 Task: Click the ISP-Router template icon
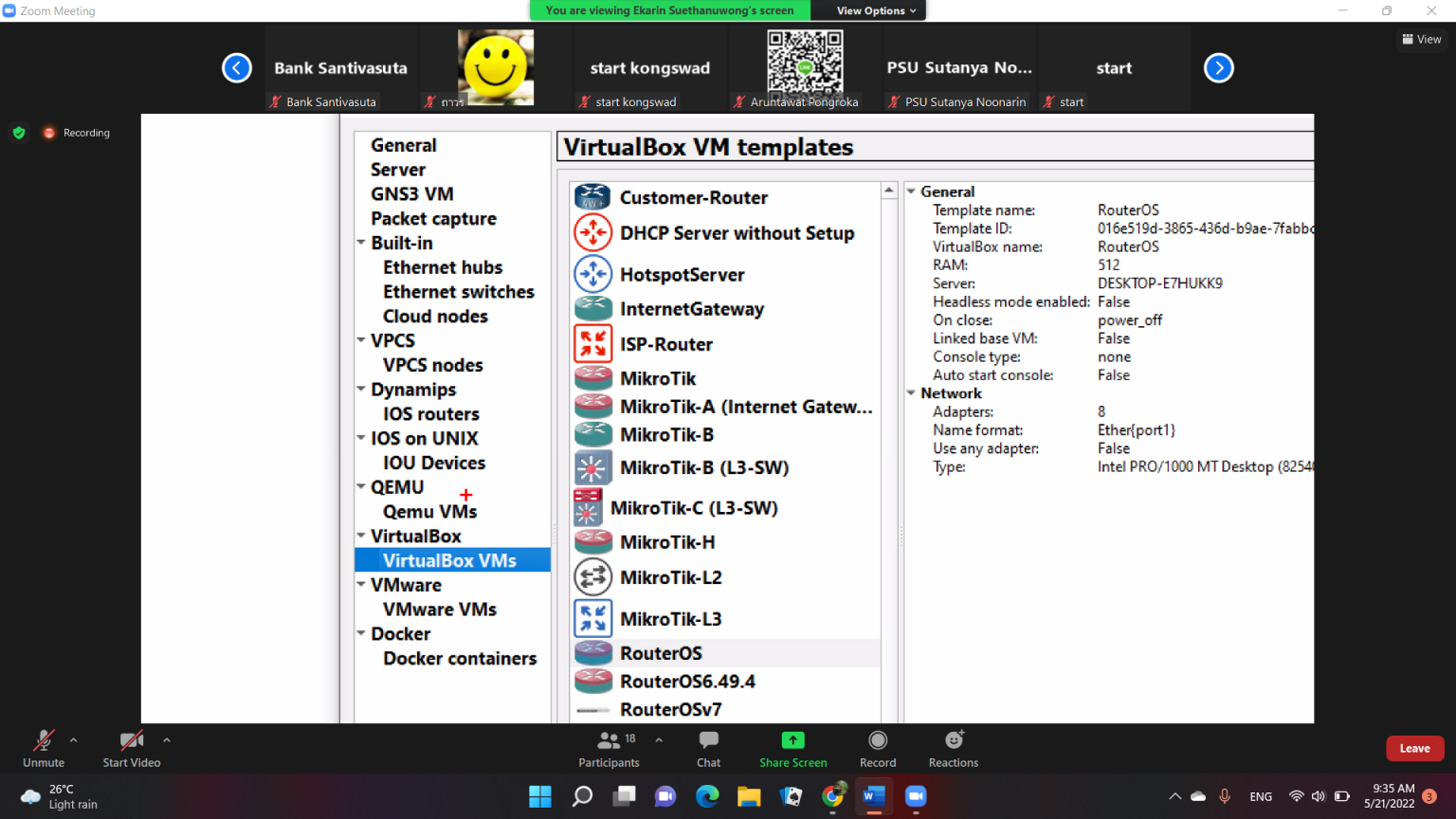pos(592,343)
